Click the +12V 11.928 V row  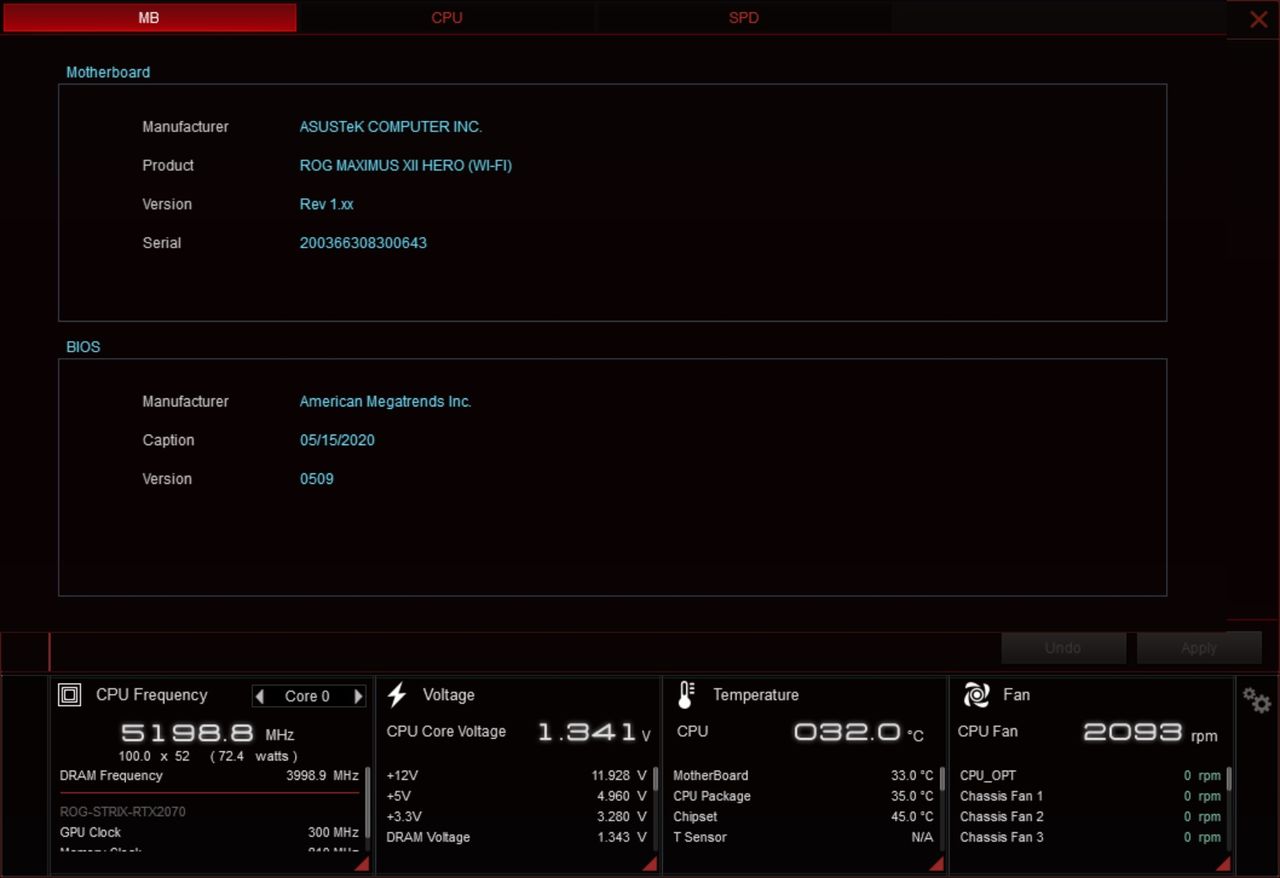click(516, 776)
